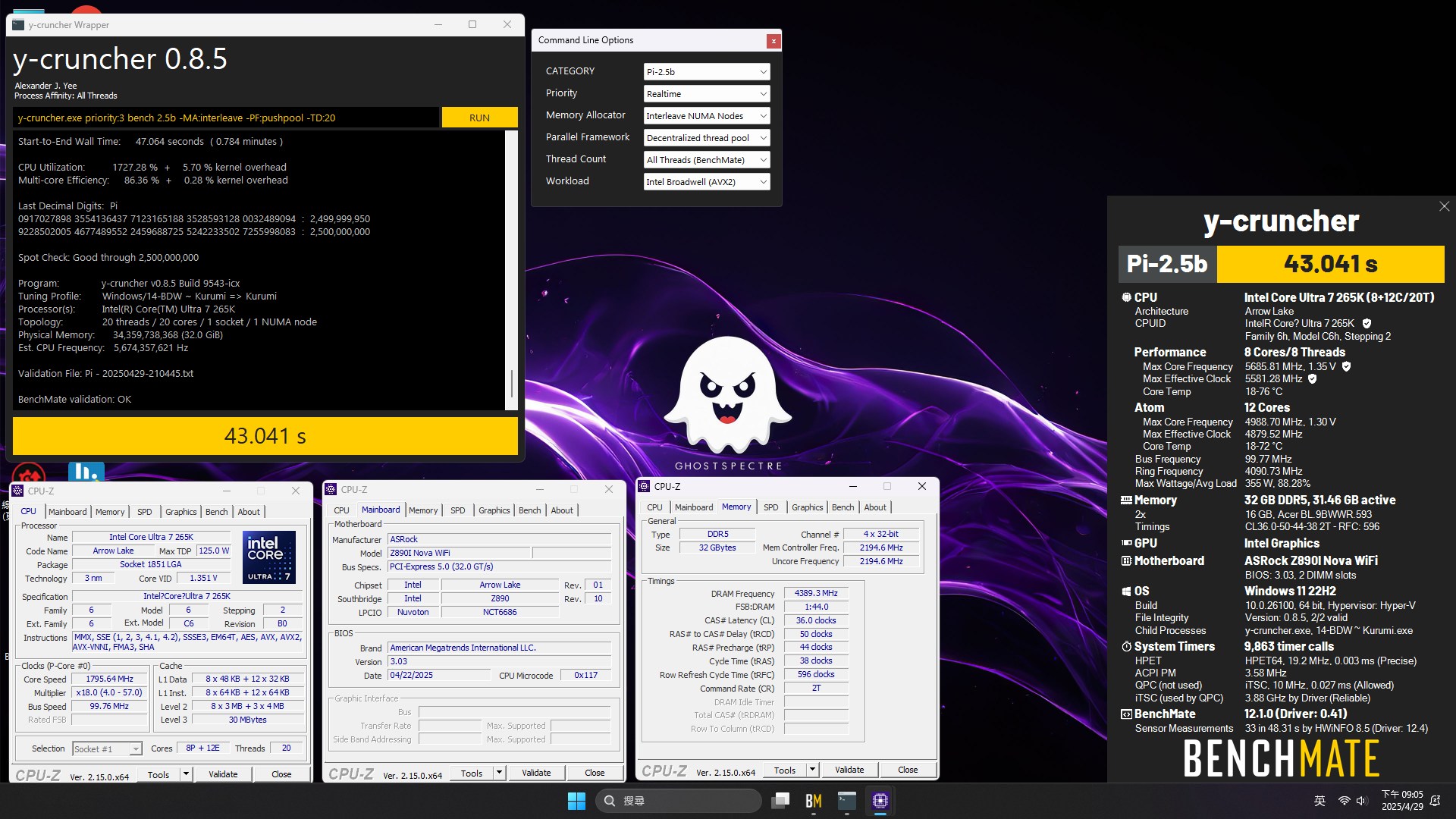Click Close button in right CPU-Z window
This screenshot has height=819, width=1456.
(x=908, y=770)
